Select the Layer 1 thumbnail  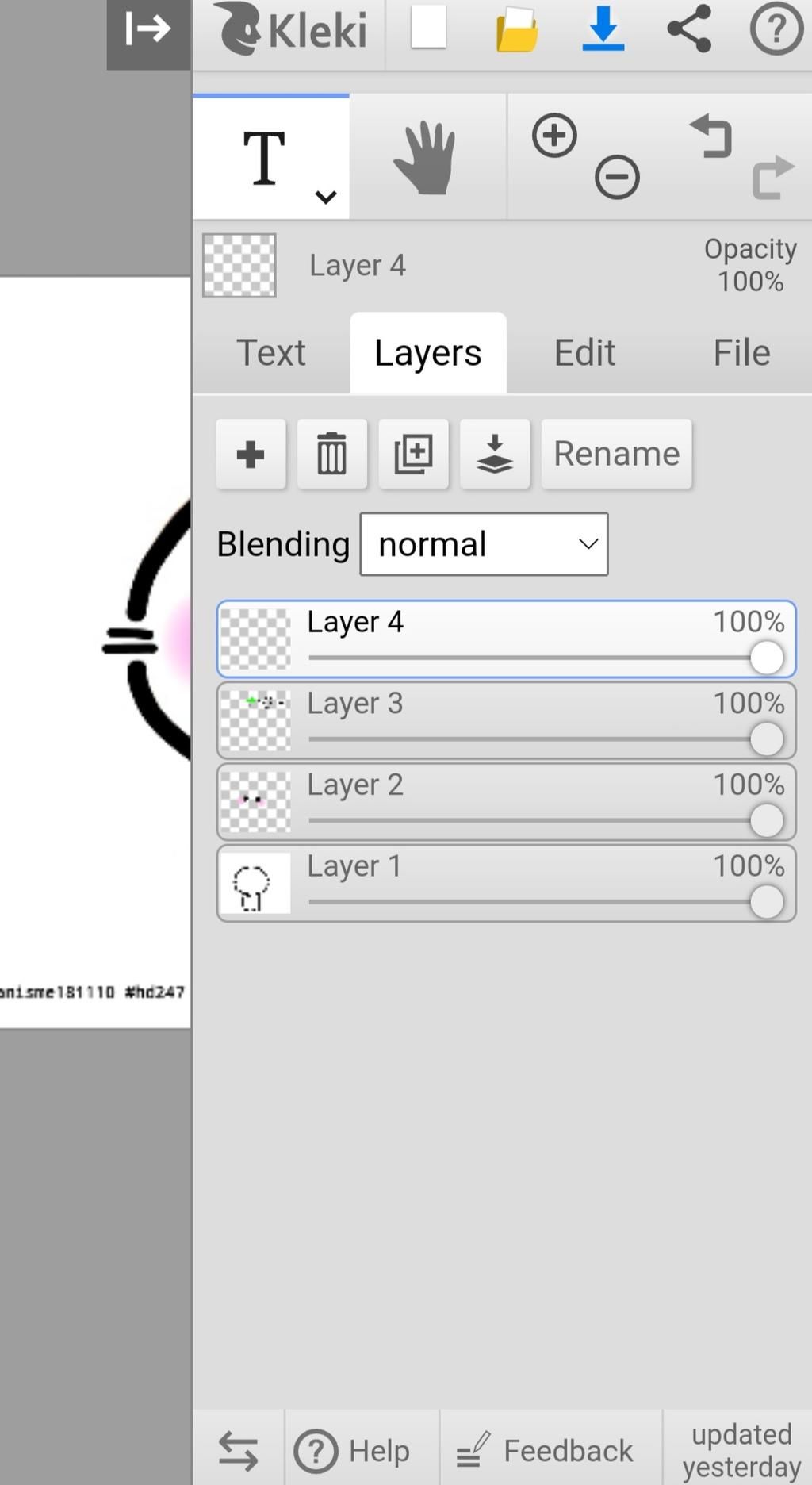click(x=255, y=883)
